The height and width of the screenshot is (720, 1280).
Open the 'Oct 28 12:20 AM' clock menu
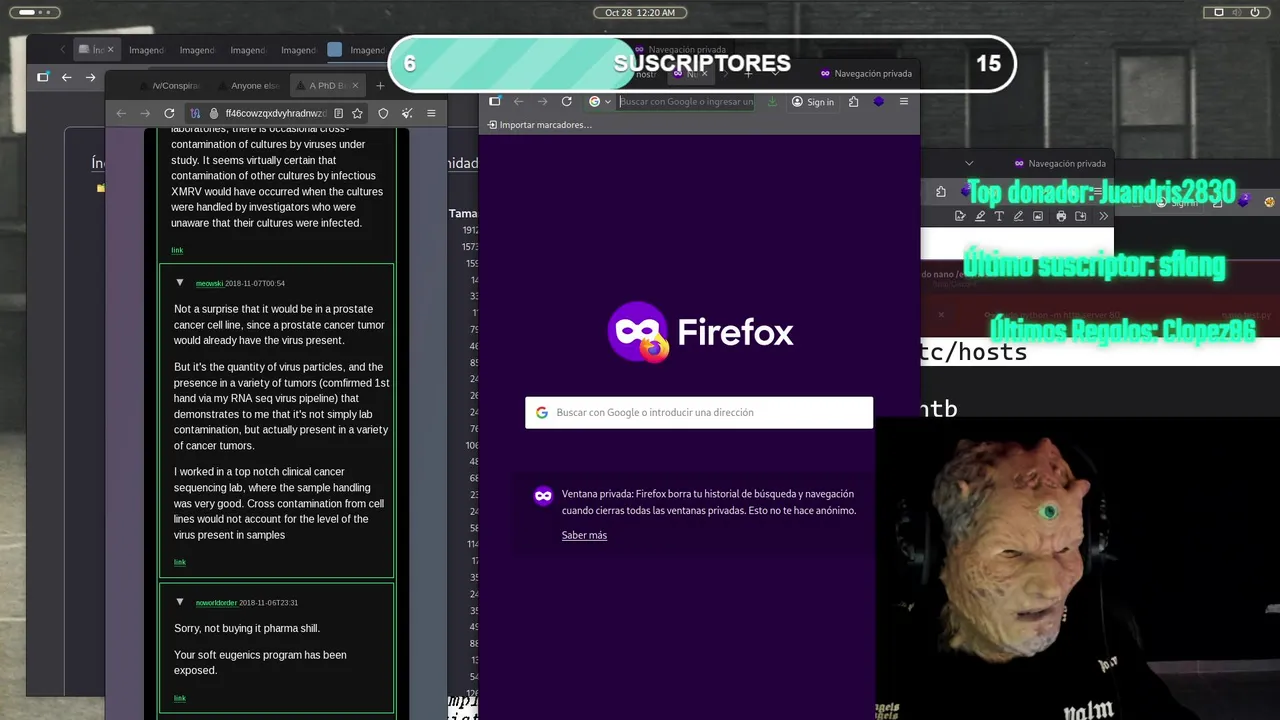tap(640, 12)
